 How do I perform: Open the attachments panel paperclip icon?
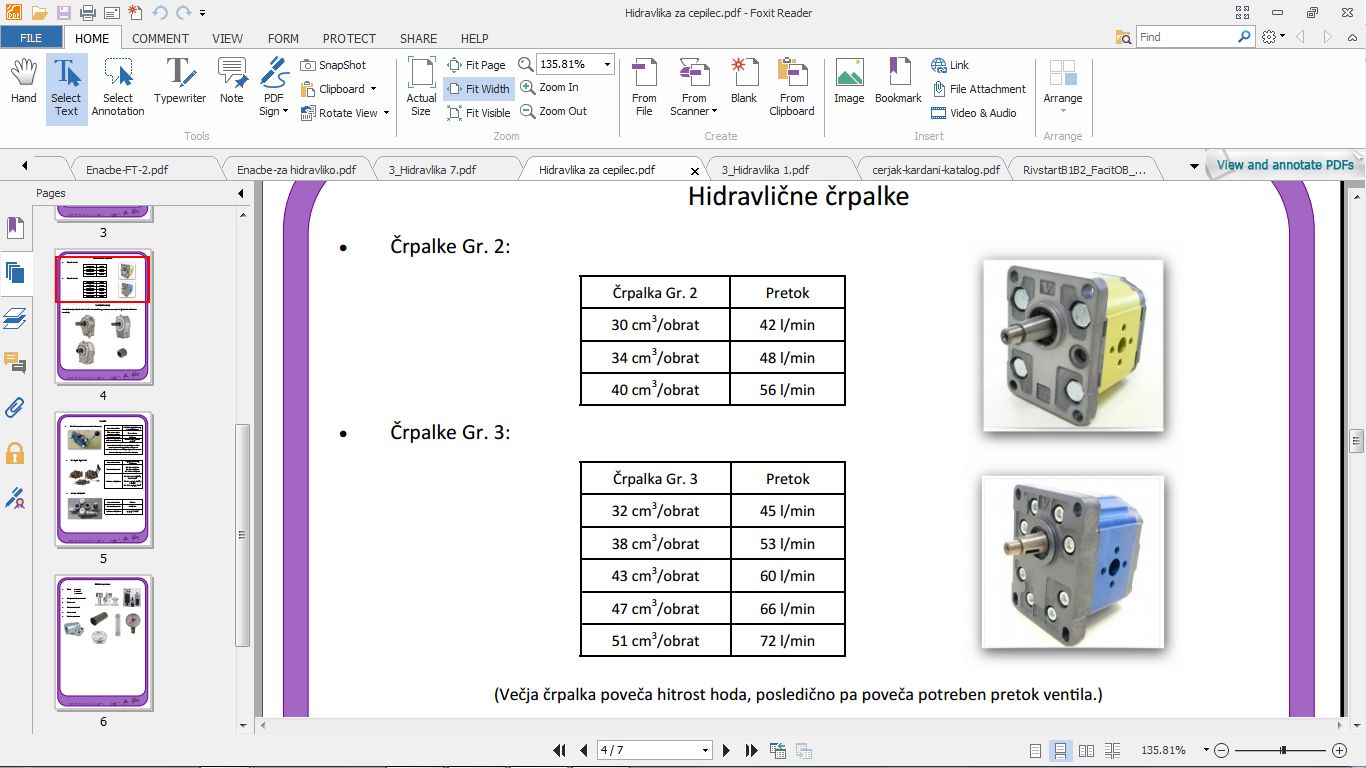(15, 408)
